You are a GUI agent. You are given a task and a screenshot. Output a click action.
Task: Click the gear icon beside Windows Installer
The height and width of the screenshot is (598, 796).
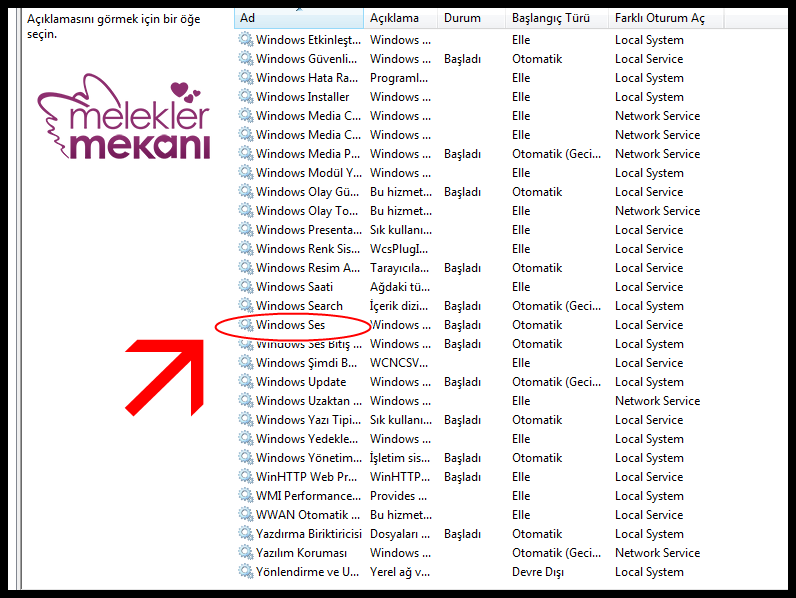pyautogui.click(x=246, y=97)
